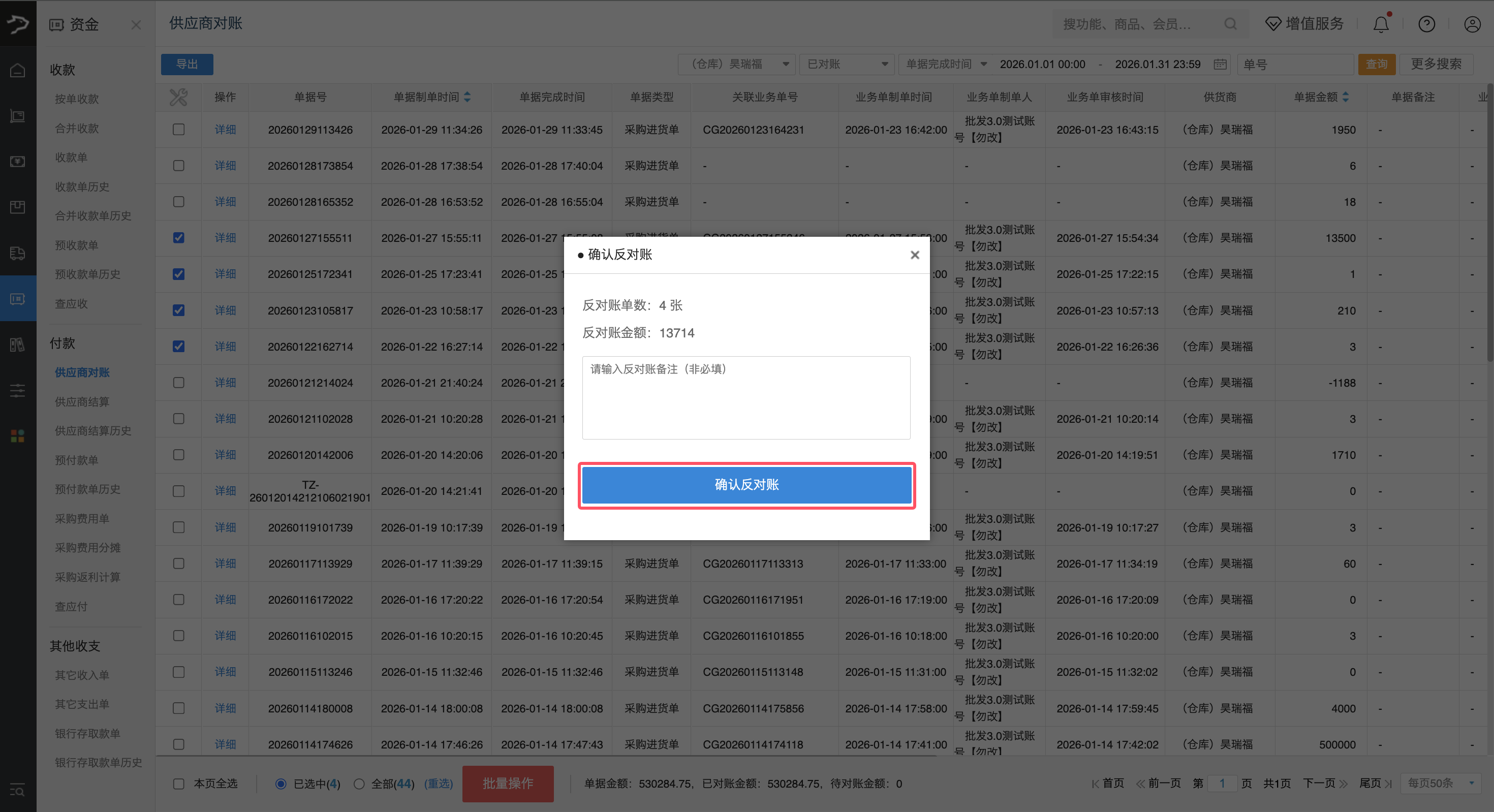The height and width of the screenshot is (812, 1494).
Task: Open the delivery truck icon in sidebar
Action: click(x=17, y=254)
